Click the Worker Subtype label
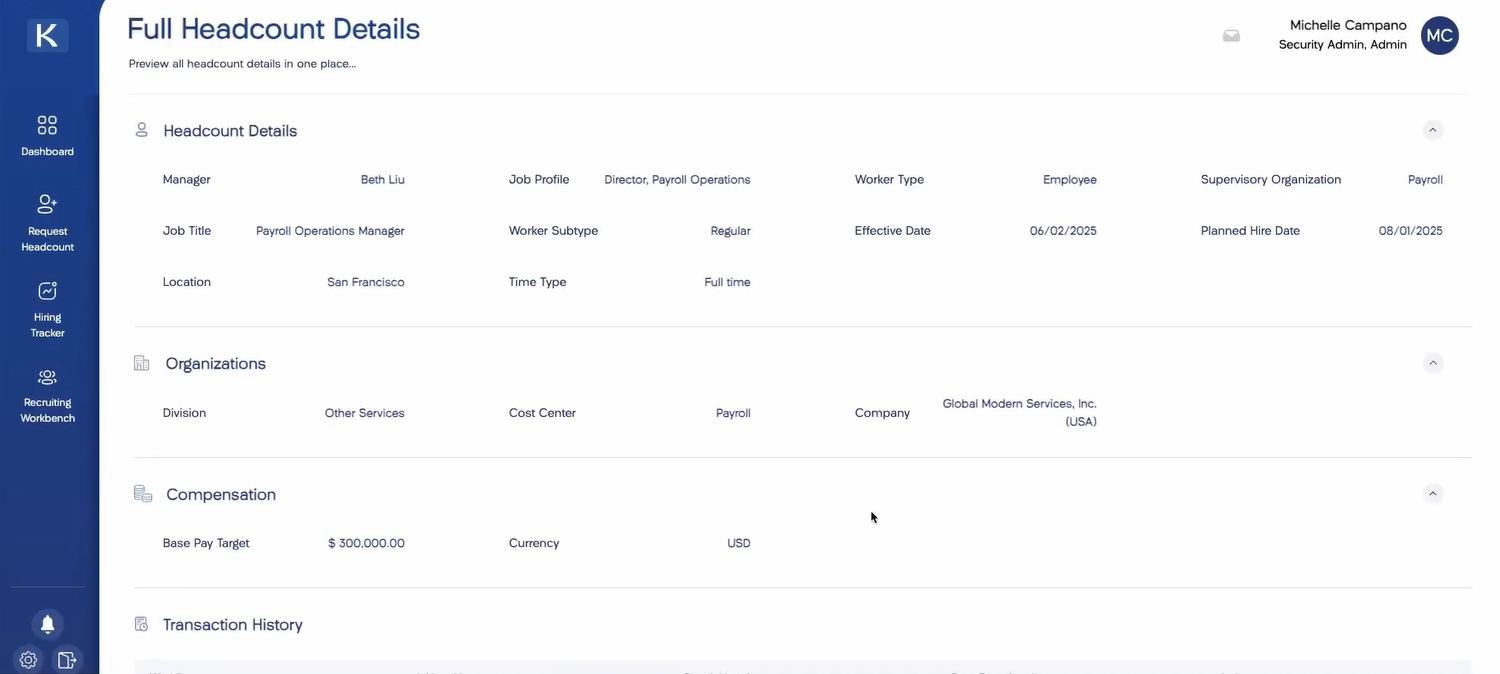 coord(553,231)
